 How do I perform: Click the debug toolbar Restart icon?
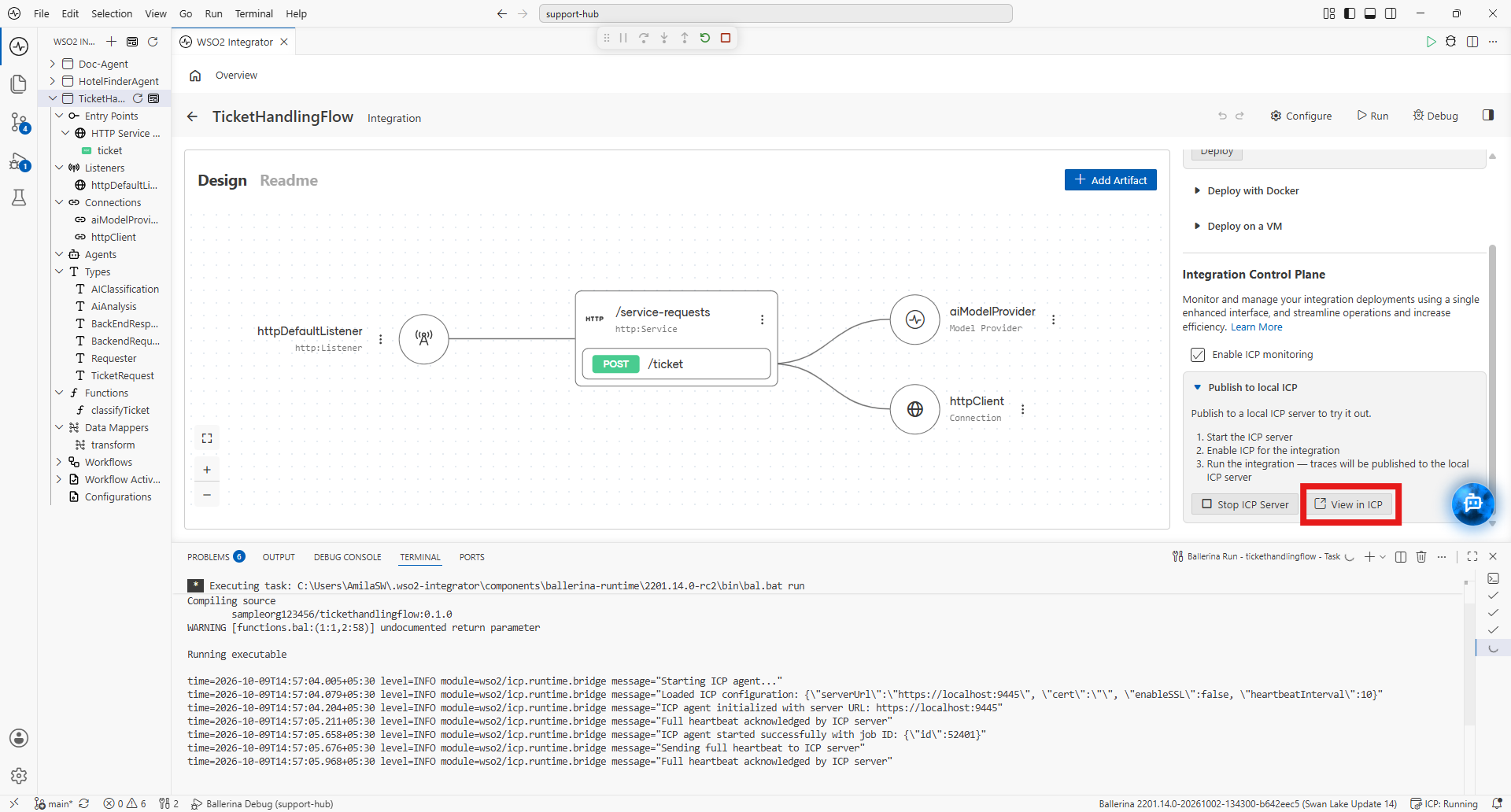705,38
